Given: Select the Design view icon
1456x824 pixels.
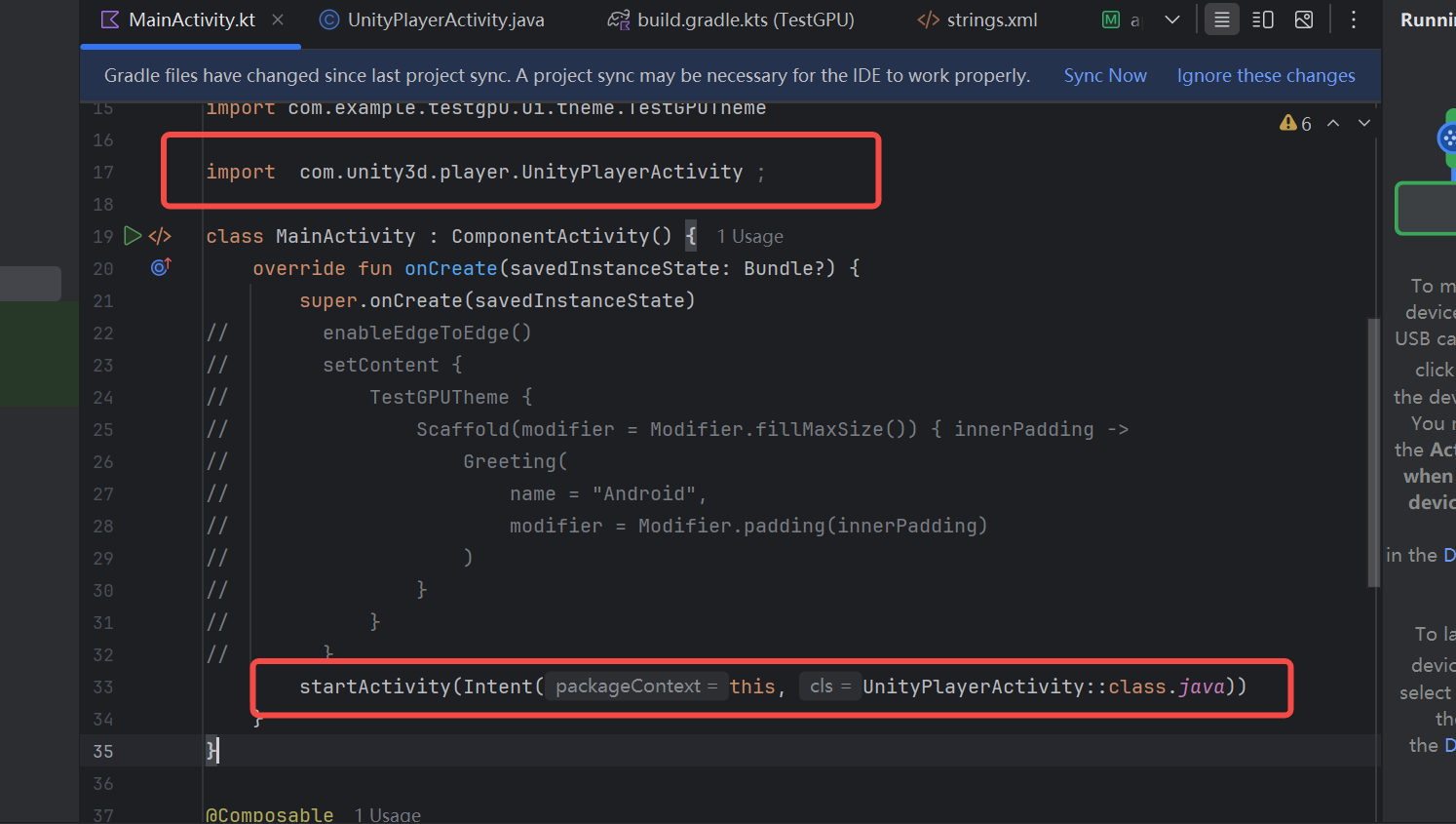Looking at the screenshot, I should coord(1304,20).
